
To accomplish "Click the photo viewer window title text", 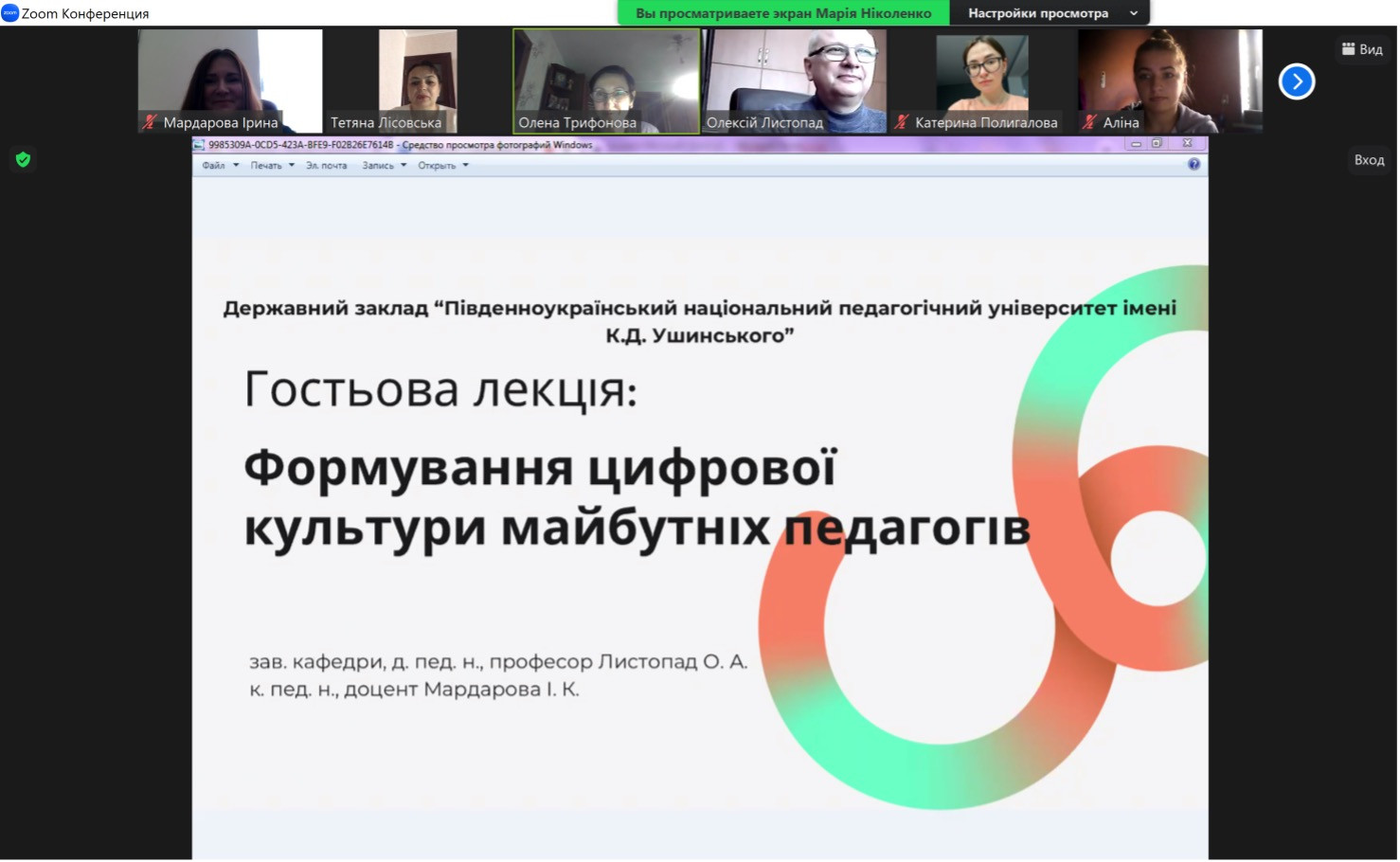I will pyautogui.click(x=401, y=145).
